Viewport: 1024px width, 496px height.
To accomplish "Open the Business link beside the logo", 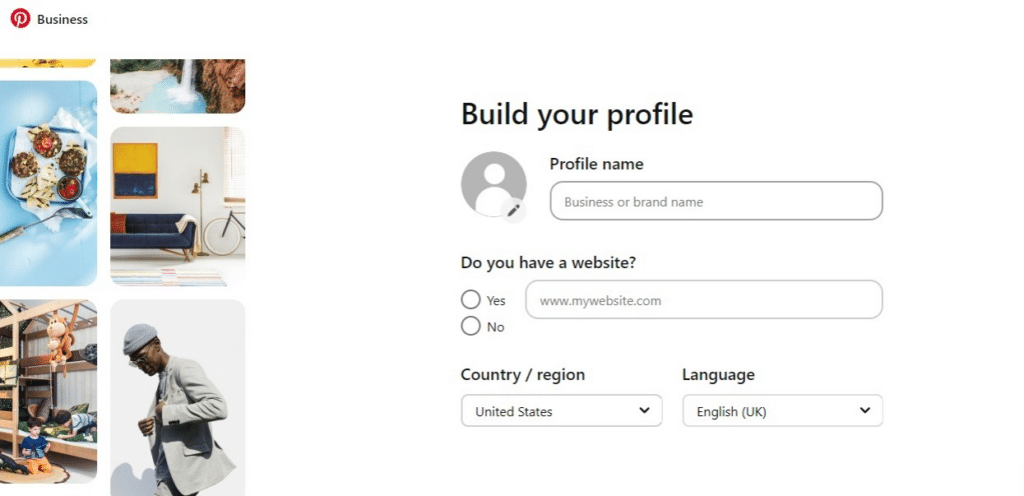I will 62,19.
